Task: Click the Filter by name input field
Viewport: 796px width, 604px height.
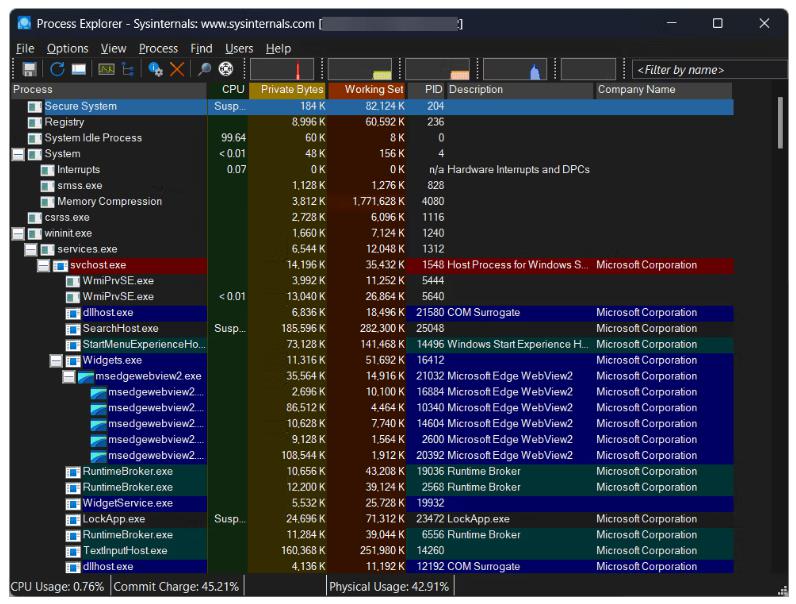Action: click(x=707, y=70)
